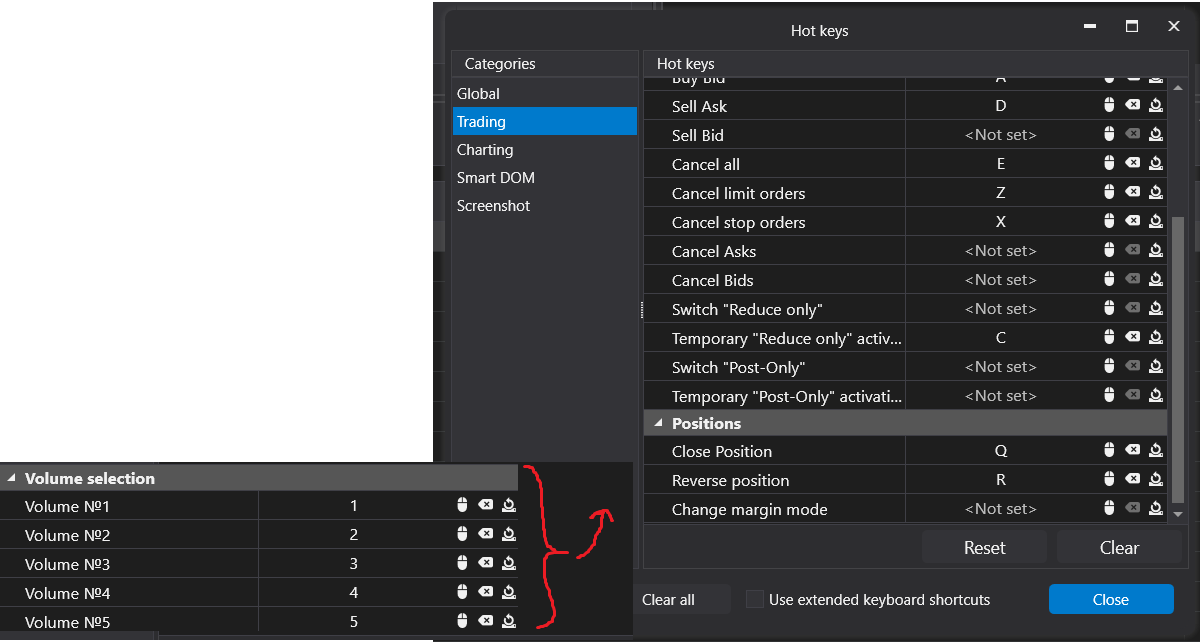Viewport: 1200px width, 642px height.
Task: Click the Sell Bid hotkey field showing Not set
Action: click(x=1000, y=135)
